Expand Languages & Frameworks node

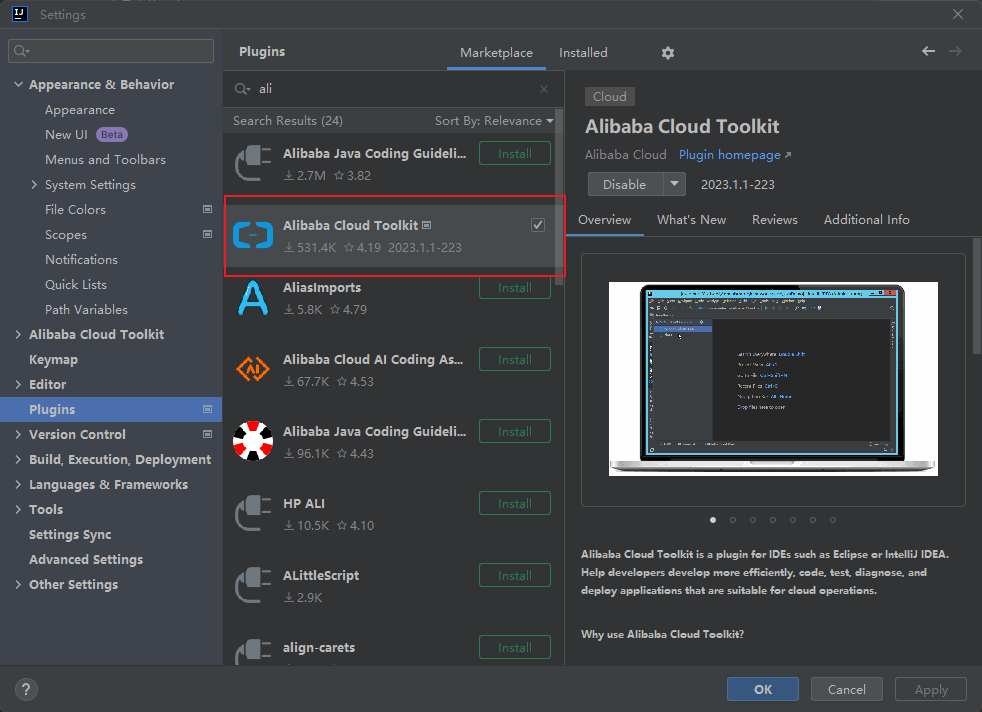(x=18, y=484)
